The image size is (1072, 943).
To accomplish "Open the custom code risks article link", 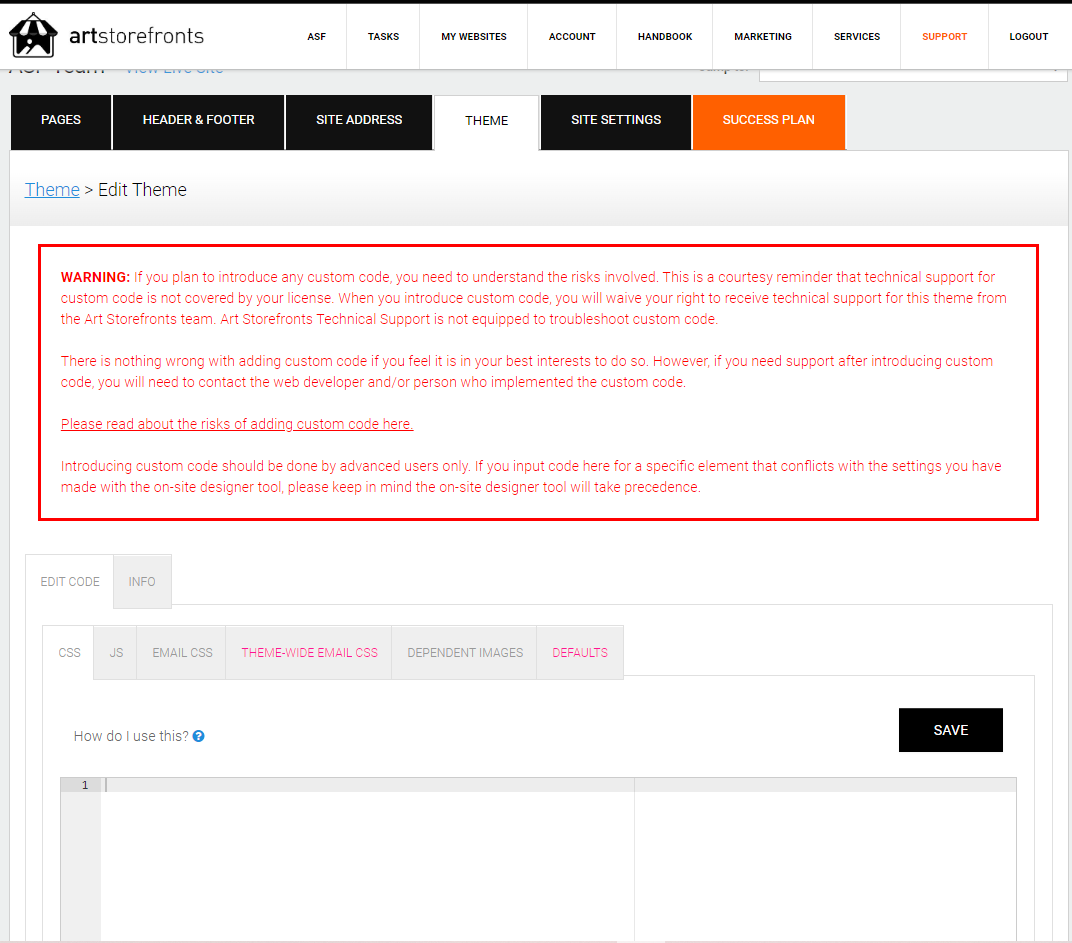I will (237, 423).
